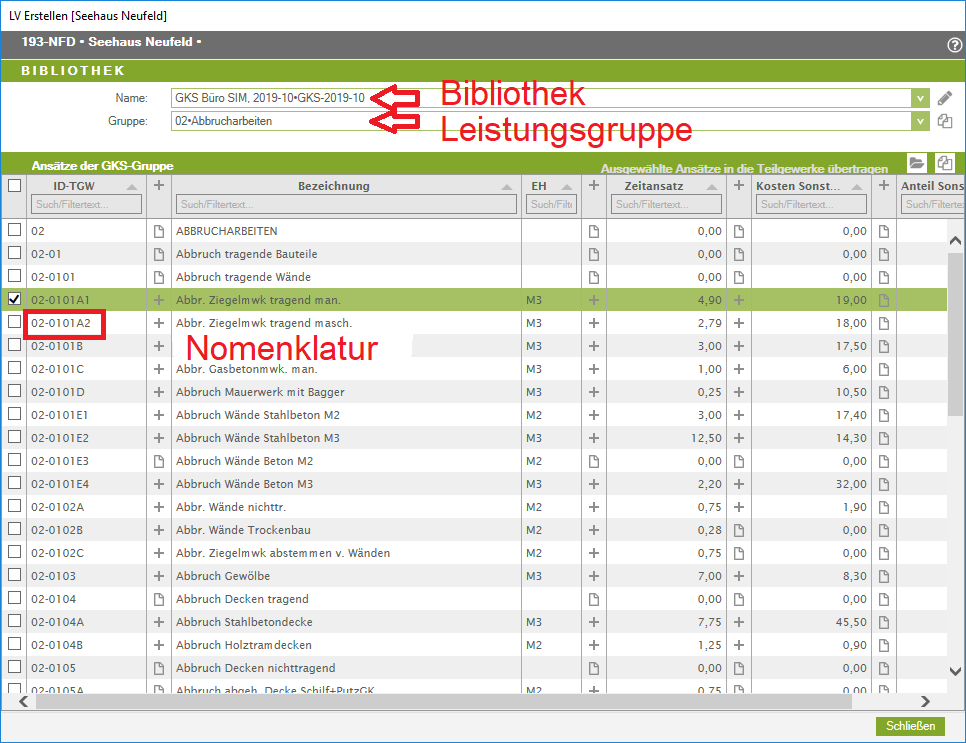Toggle the select-all checkbox in table header

click(14, 186)
